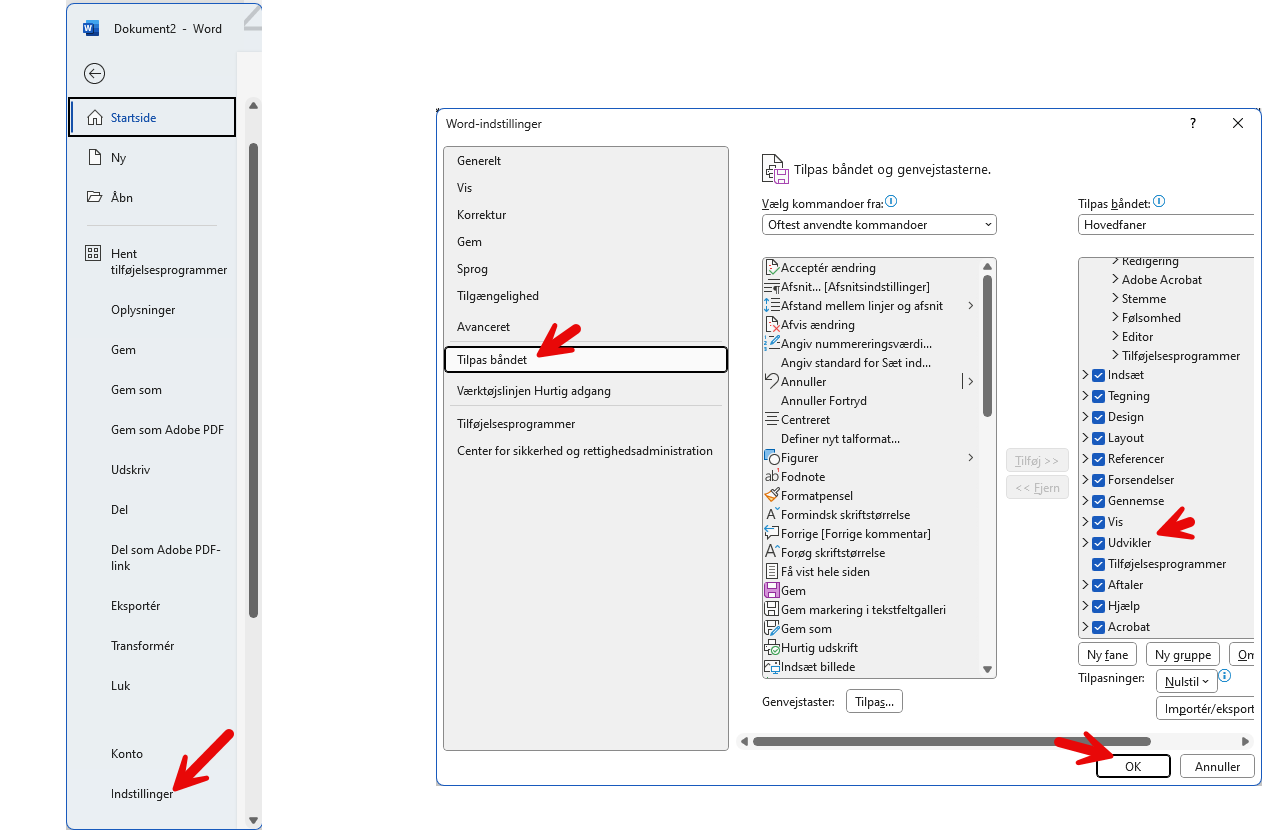Uncheck the Forsendelser tab checkbox
This screenshot has width=1286, height=830.
pos(1098,480)
